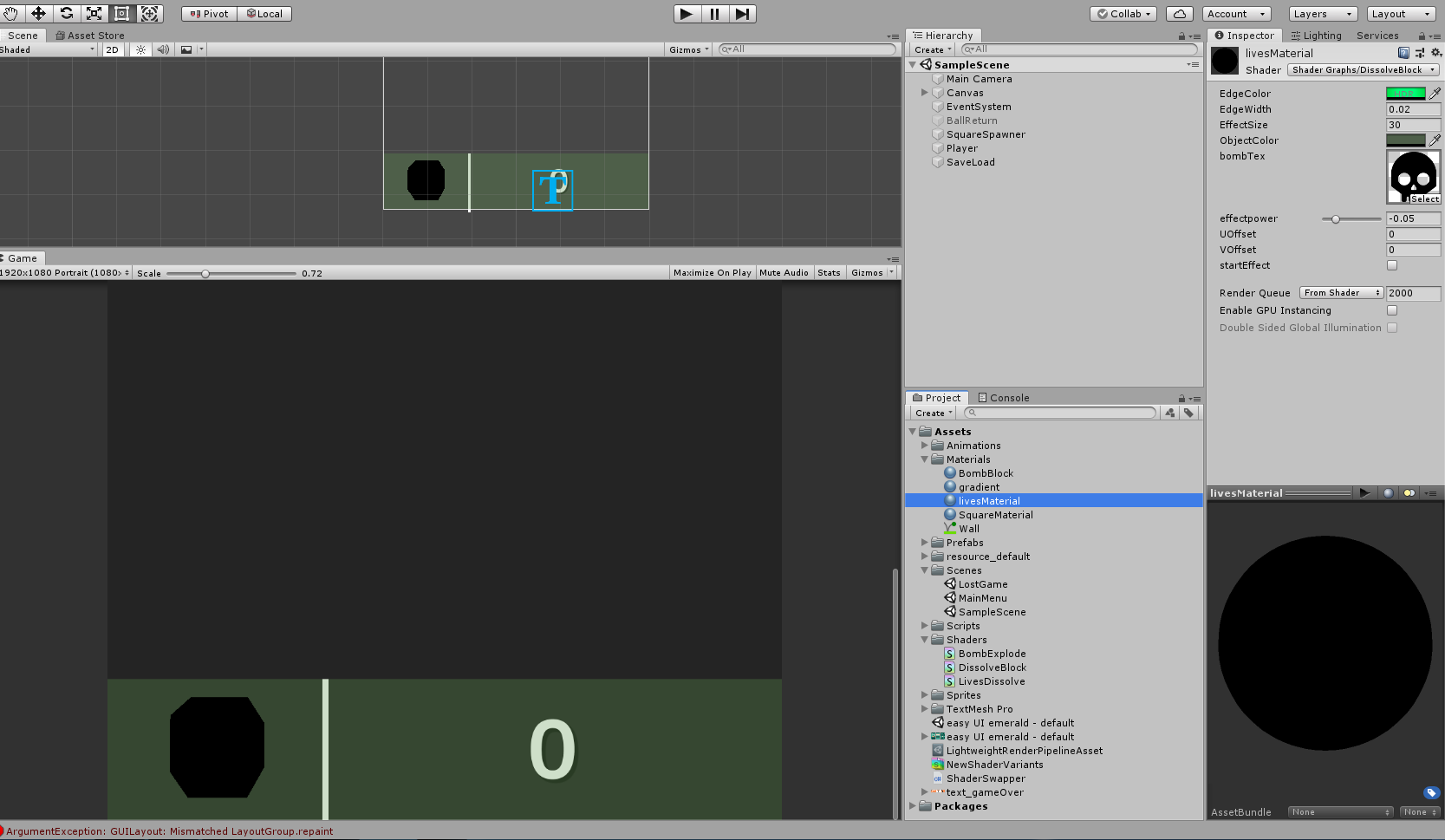Viewport: 1445px width, 840px height.
Task: Toggle scene lighting icon
Action: 140,49
